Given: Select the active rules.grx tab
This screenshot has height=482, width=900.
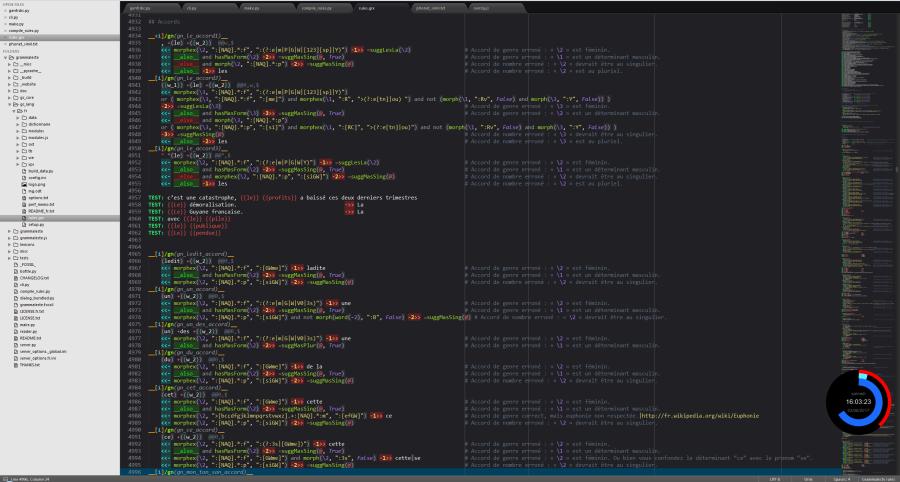Looking at the screenshot, I should [381, 9].
